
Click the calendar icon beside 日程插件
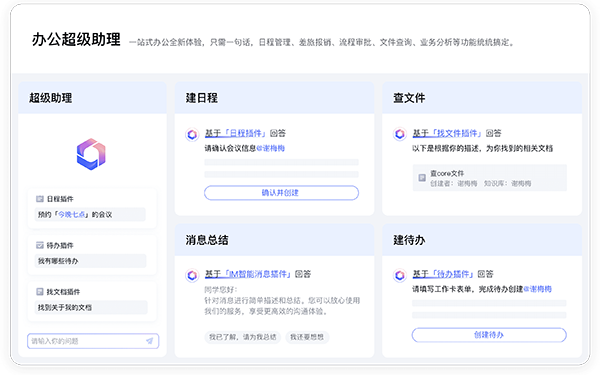click(x=39, y=199)
